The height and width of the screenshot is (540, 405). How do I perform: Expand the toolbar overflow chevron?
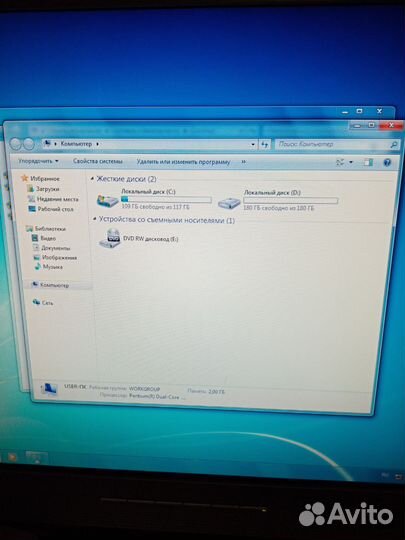(x=243, y=162)
